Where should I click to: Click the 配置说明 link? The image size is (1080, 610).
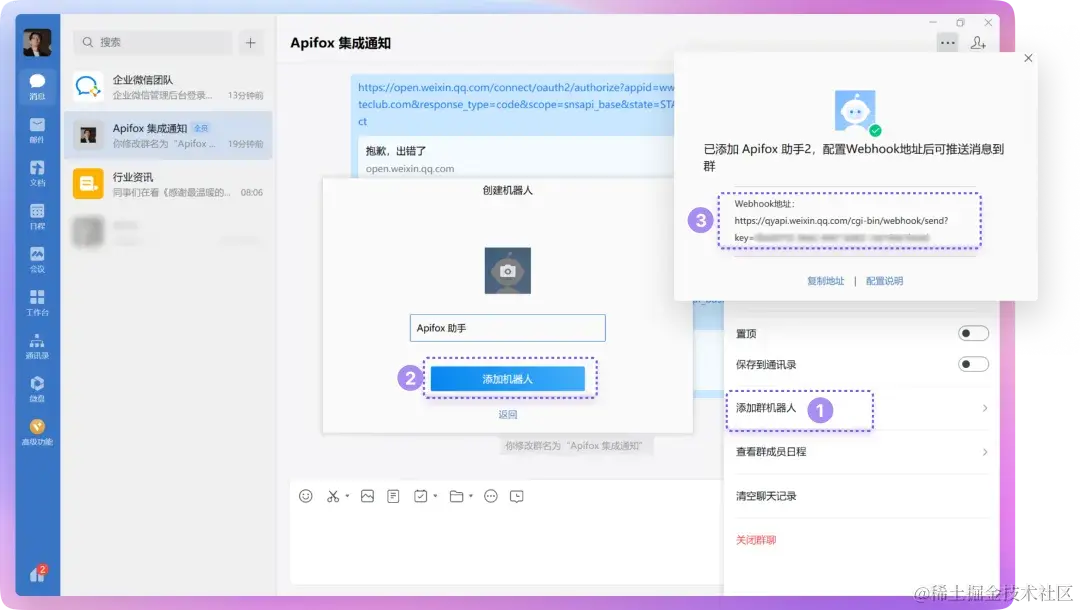click(884, 281)
